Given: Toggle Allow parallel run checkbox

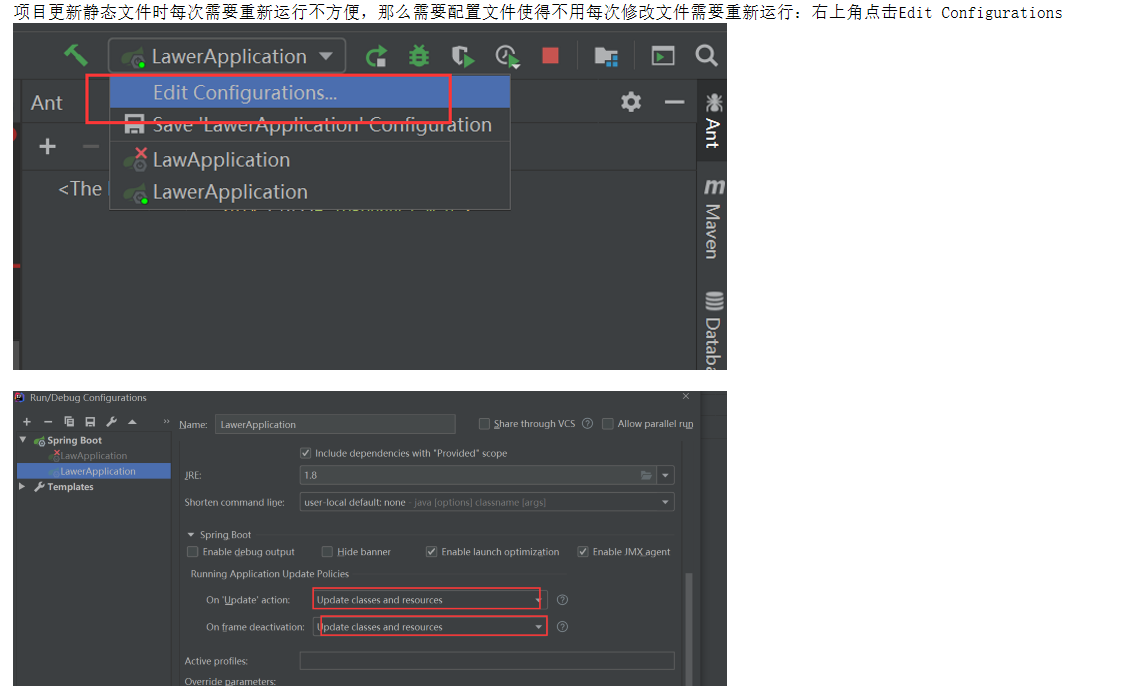Looking at the screenshot, I should pos(607,424).
